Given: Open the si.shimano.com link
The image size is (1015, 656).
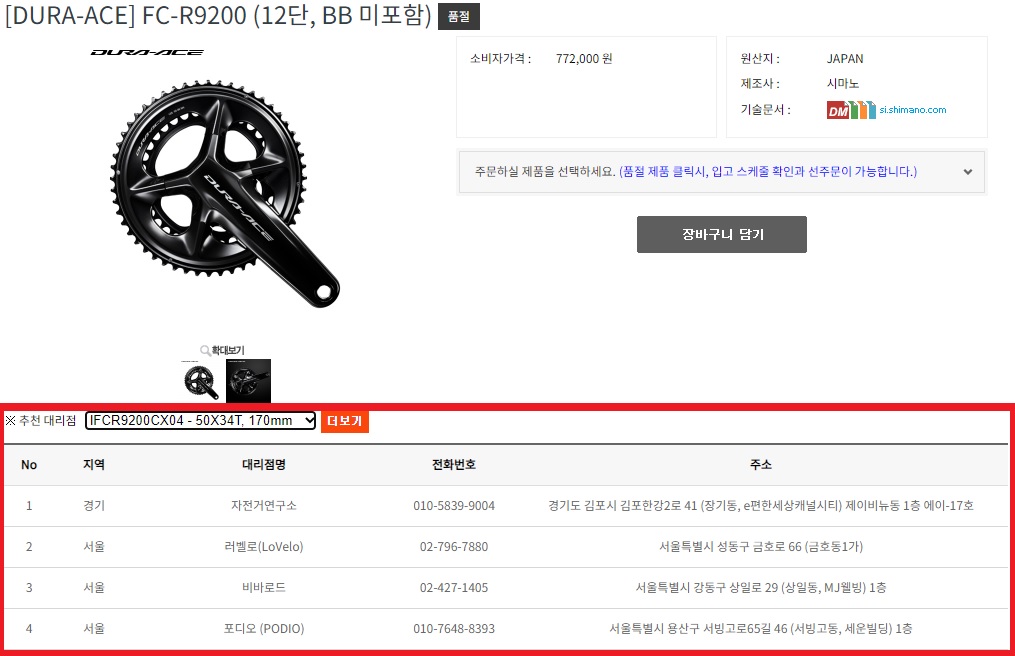Looking at the screenshot, I should pyautogui.click(x=913, y=109).
